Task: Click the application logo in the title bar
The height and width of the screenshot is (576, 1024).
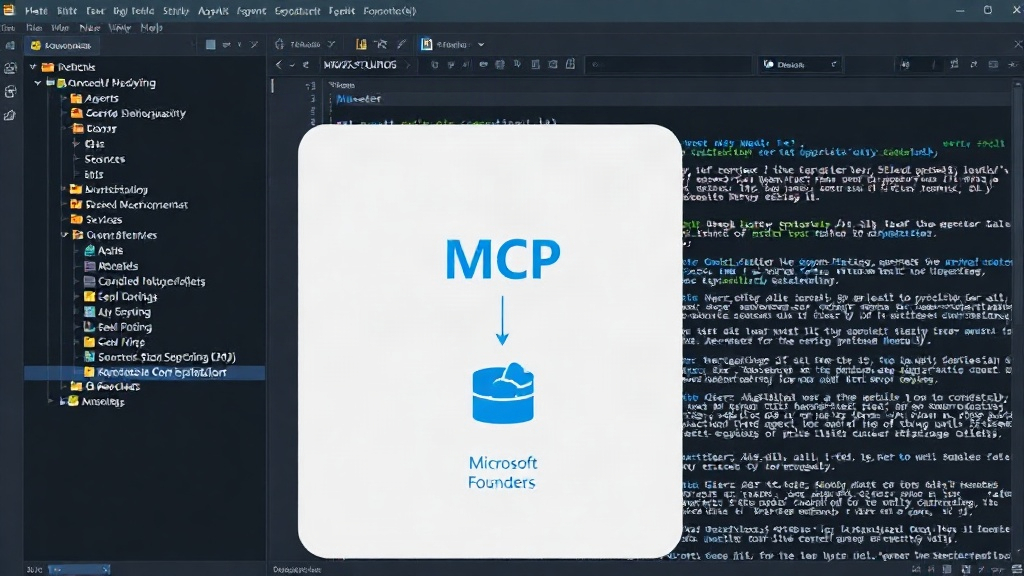Action: click(x=8, y=10)
